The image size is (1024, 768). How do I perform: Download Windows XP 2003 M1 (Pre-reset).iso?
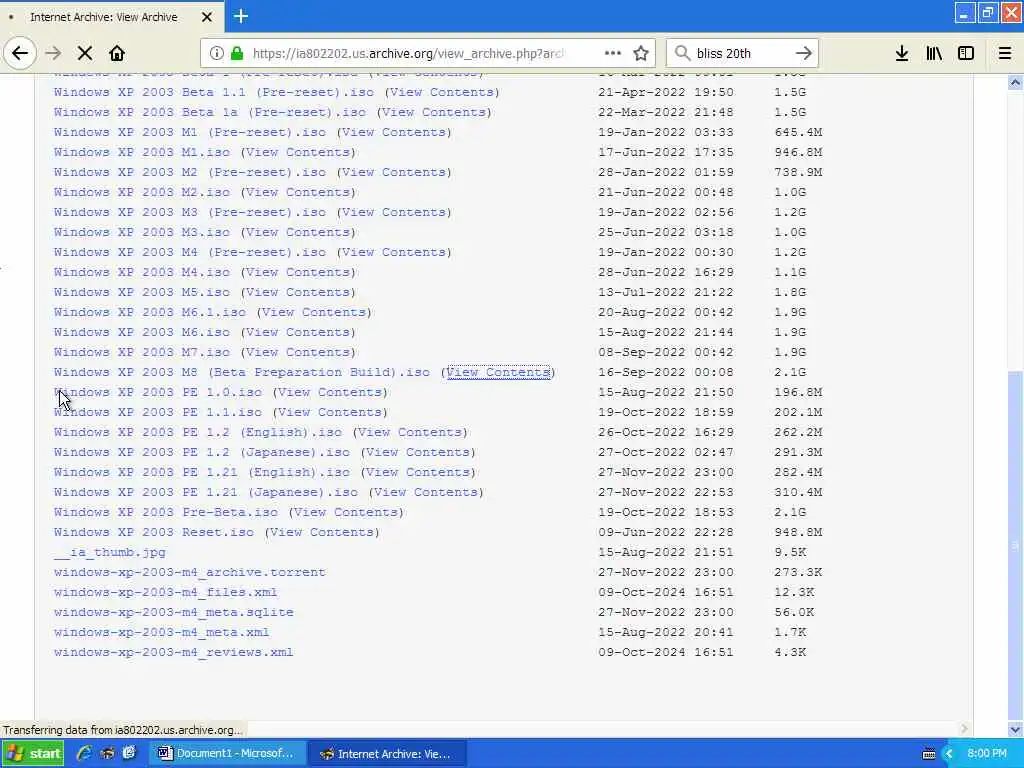pyautogui.click(x=189, y=132)
